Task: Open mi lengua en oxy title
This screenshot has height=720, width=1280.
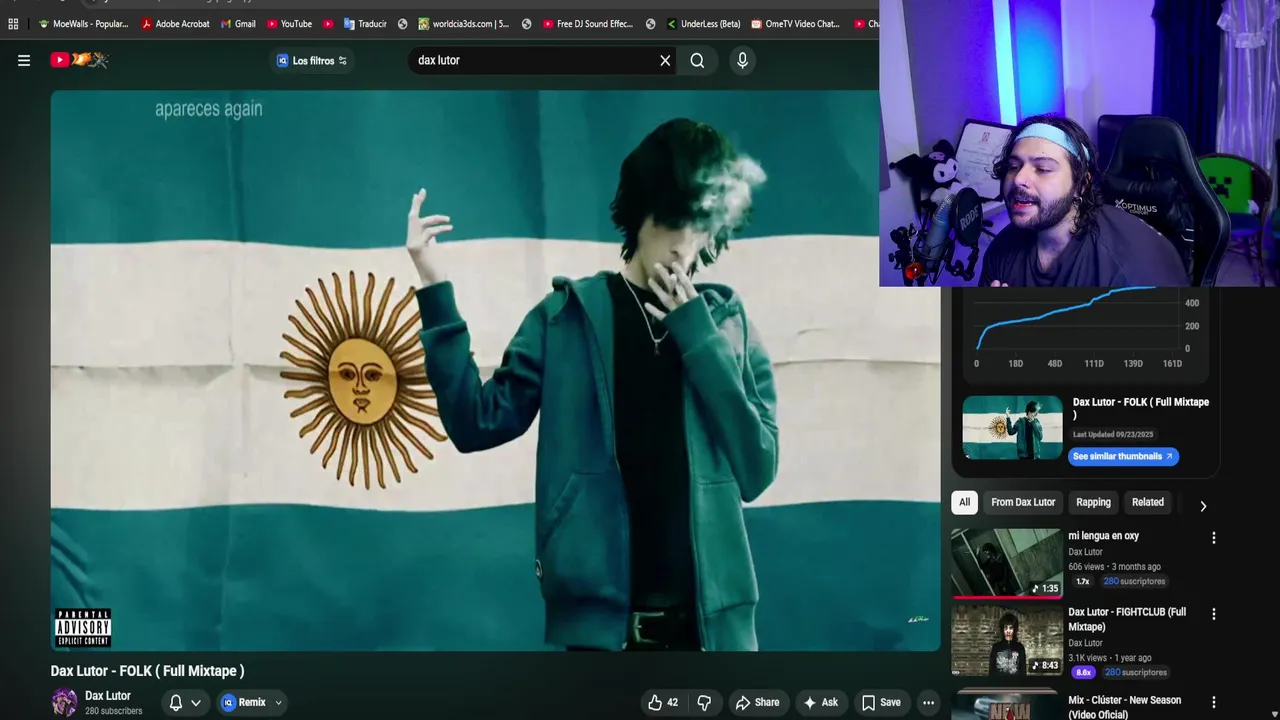Action: point(1103,536)
